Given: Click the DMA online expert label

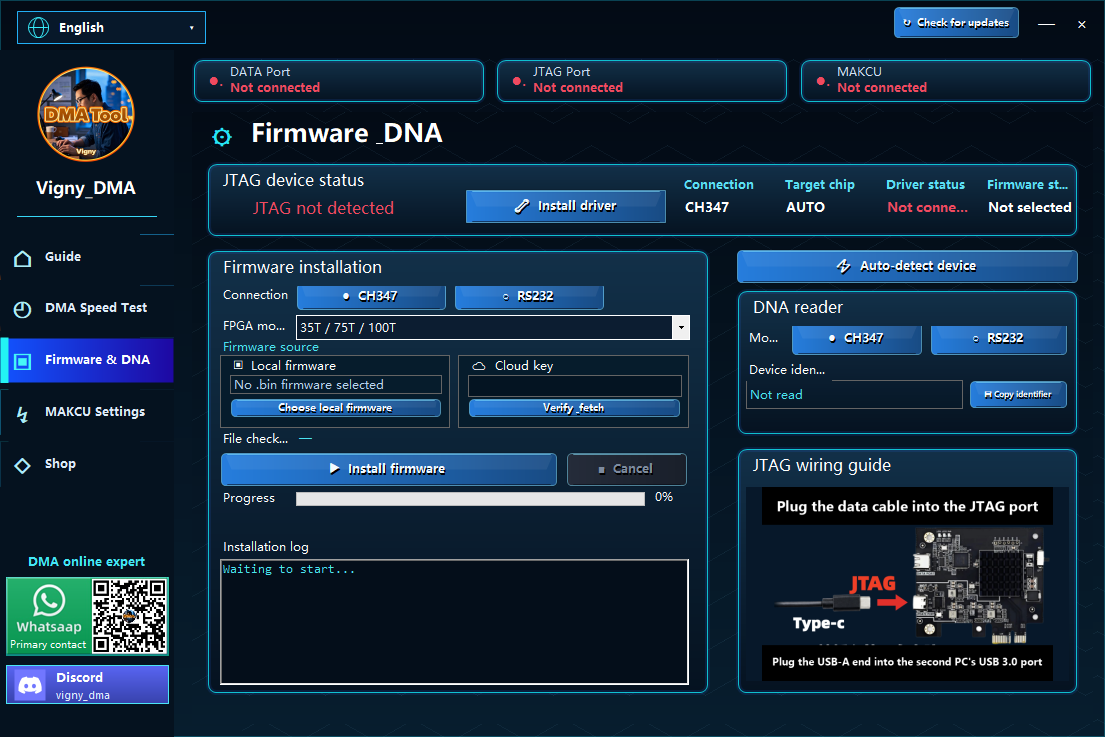Looking at the screenshot, I should 87,562.
